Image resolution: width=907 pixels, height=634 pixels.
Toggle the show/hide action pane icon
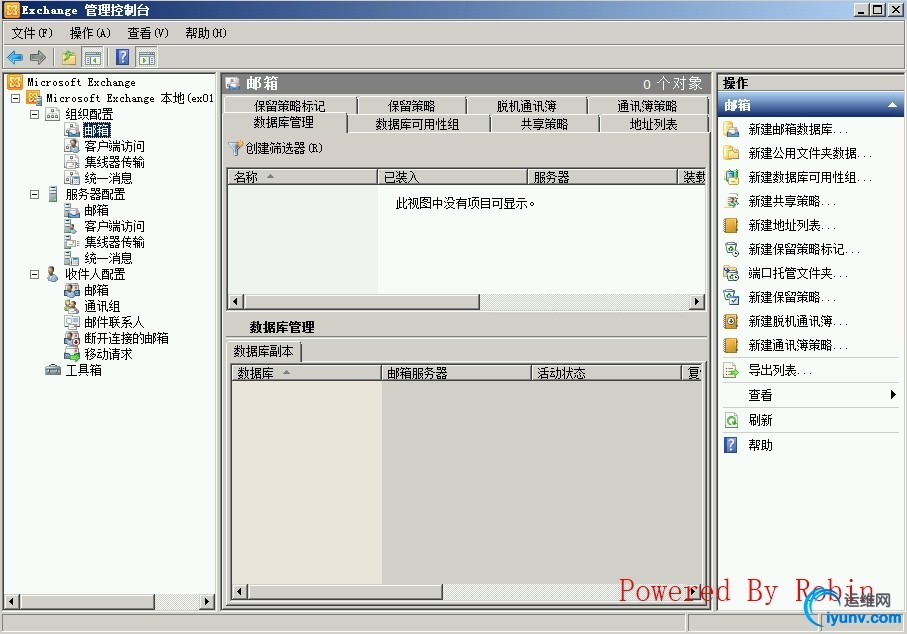(147, 57)
